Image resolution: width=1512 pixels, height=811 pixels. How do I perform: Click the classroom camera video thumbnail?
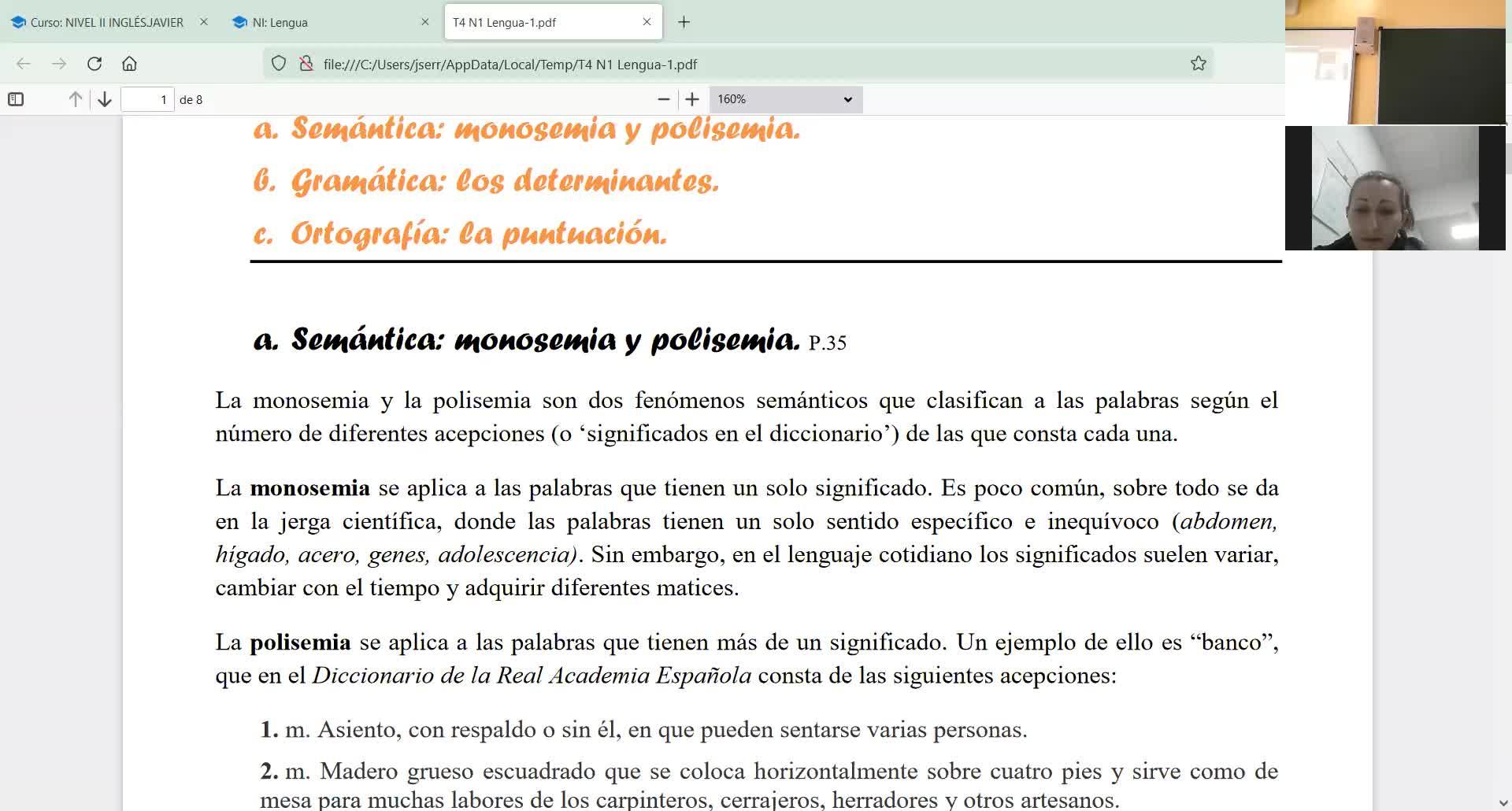[1395, 62]
